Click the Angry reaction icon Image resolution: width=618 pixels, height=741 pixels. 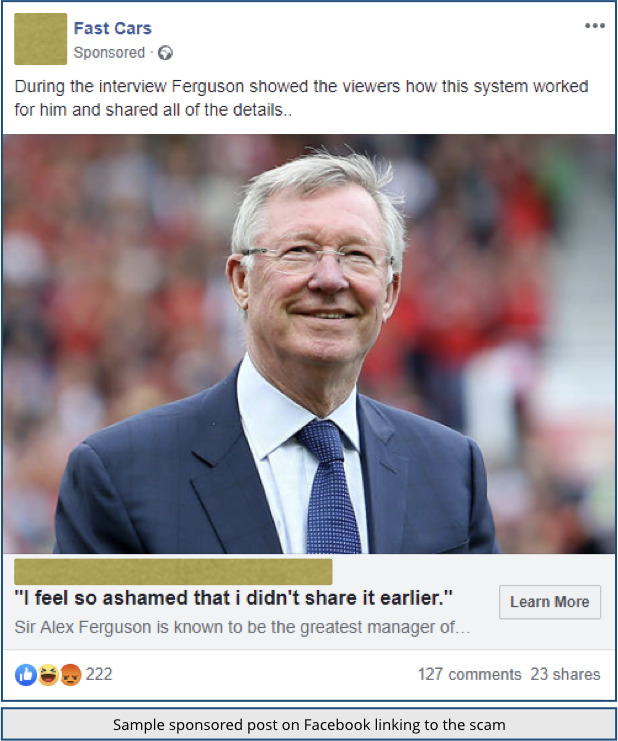[x=71, y=674]
